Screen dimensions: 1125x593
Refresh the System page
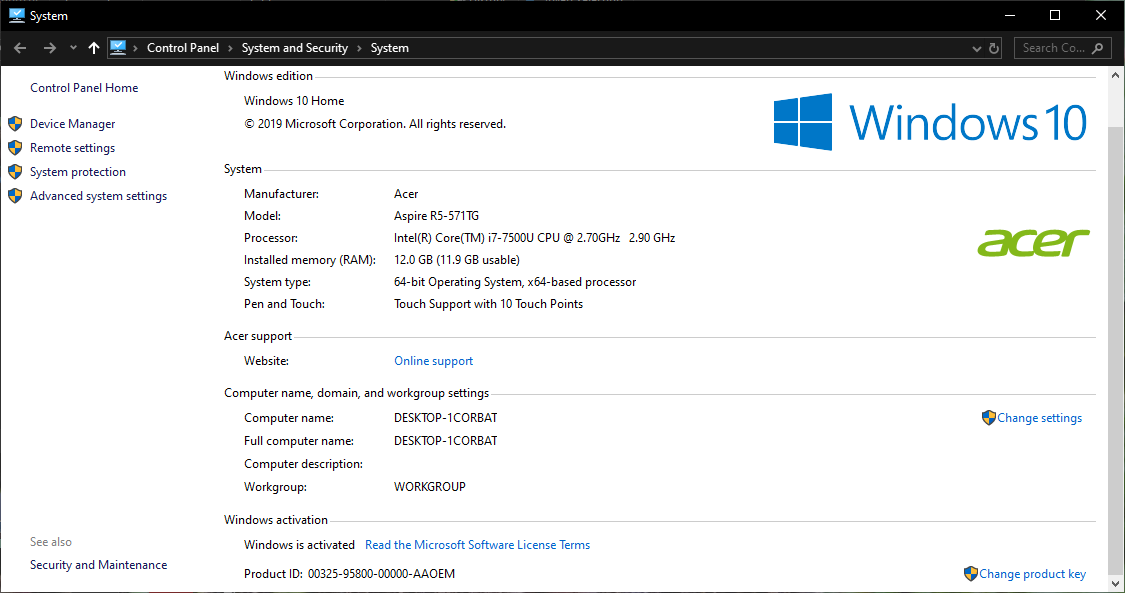[x=994, y=48]
